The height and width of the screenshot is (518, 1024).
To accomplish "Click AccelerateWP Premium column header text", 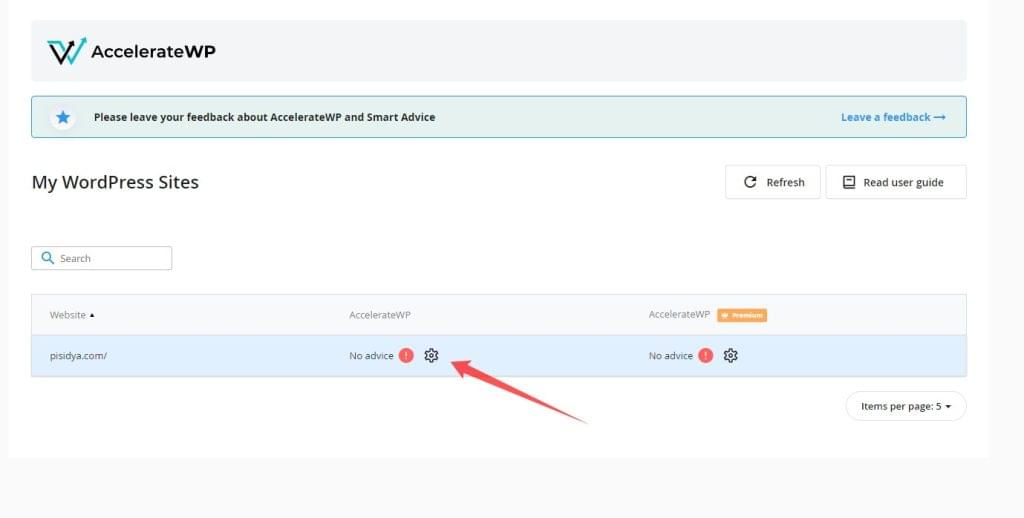I will [679, 314].
